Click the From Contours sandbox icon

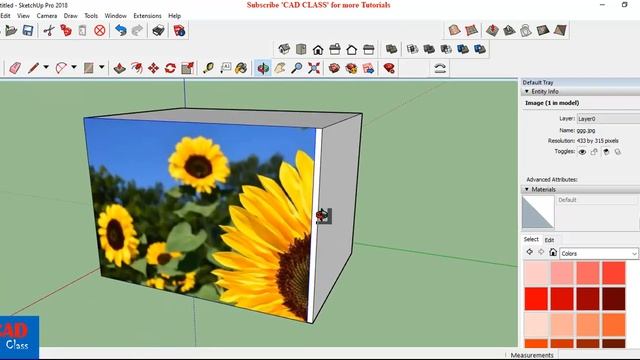click(x=454, y=30)
